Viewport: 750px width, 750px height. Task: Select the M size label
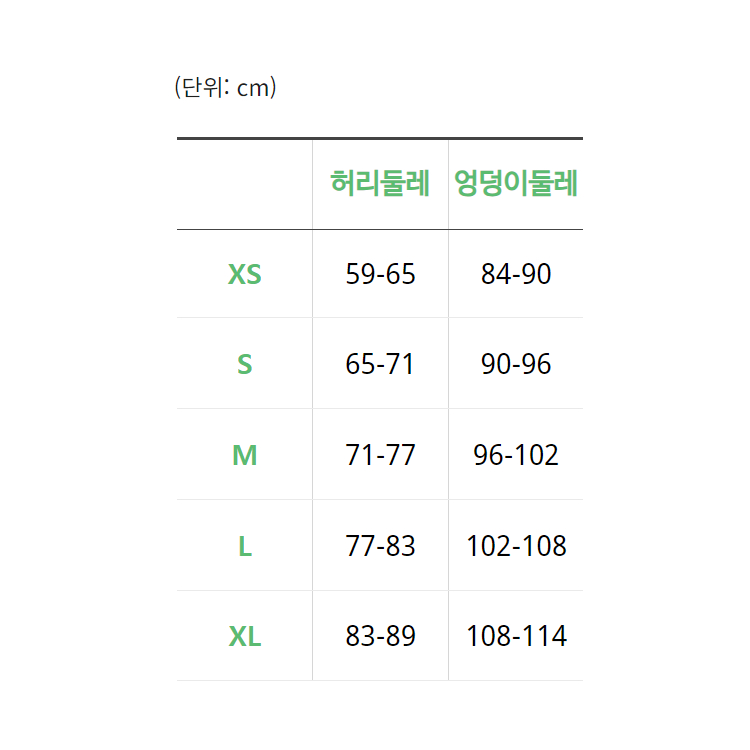pos(245,456)
